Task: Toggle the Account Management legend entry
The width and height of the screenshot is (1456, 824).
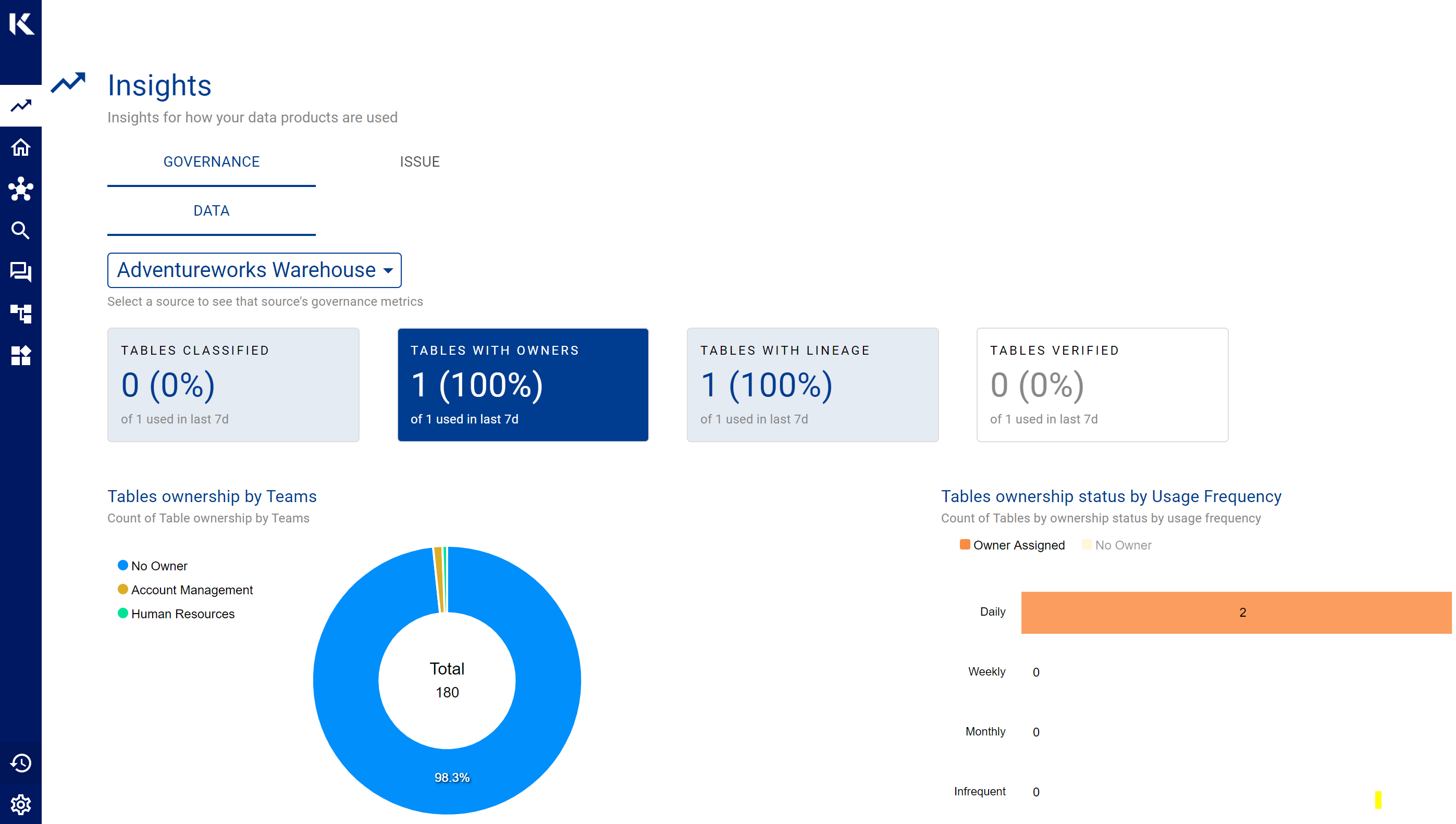Action: click(x=185, y=590)
